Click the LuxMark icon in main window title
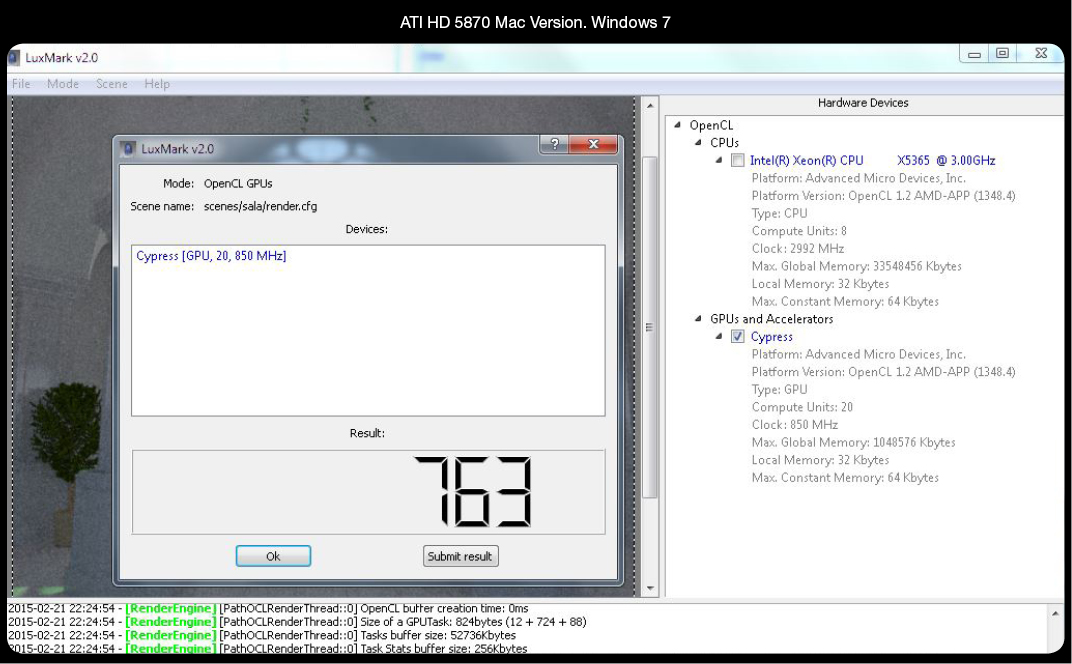The width and height of the screenshot is (1072, 664). (14, 57)
